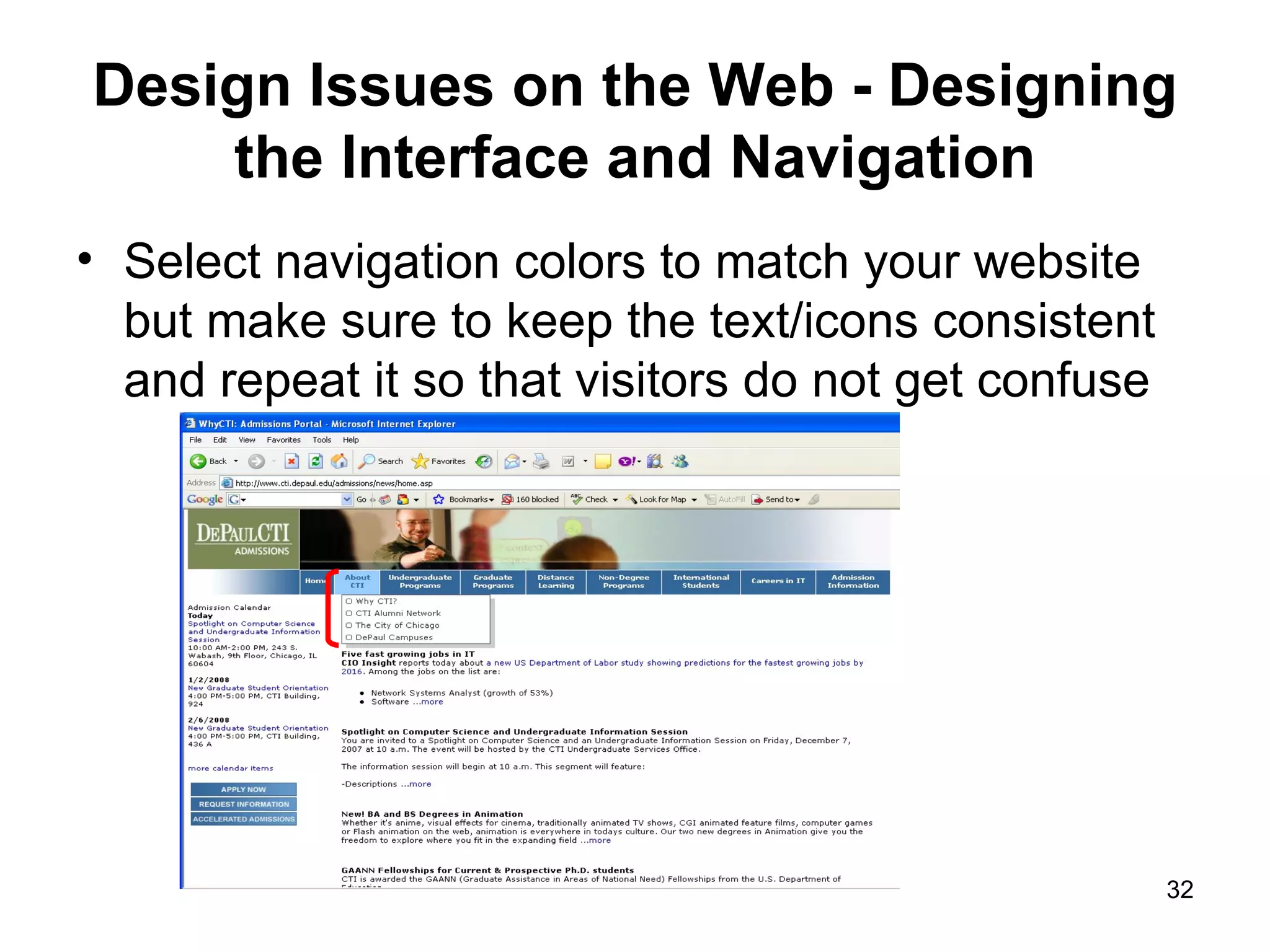Click the Mail envelope icon

[512, 461]
